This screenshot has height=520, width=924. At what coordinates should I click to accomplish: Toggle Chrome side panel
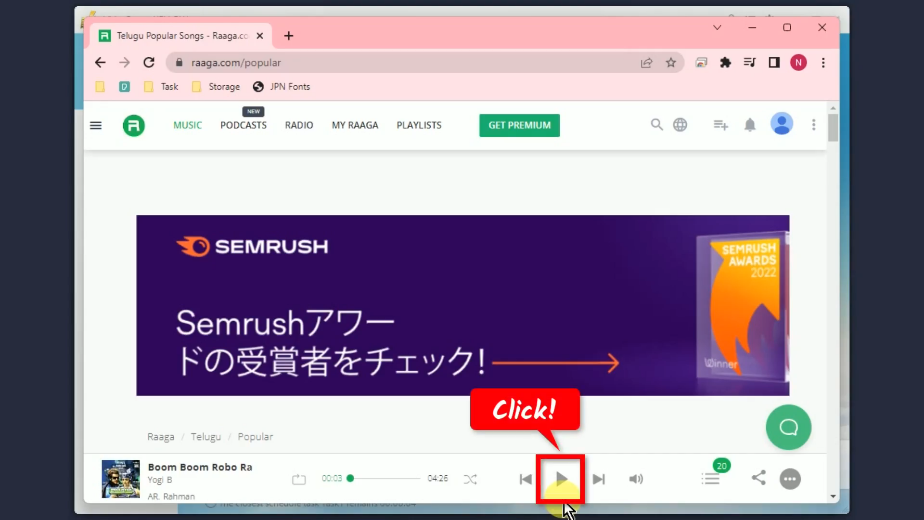(774, 62)
